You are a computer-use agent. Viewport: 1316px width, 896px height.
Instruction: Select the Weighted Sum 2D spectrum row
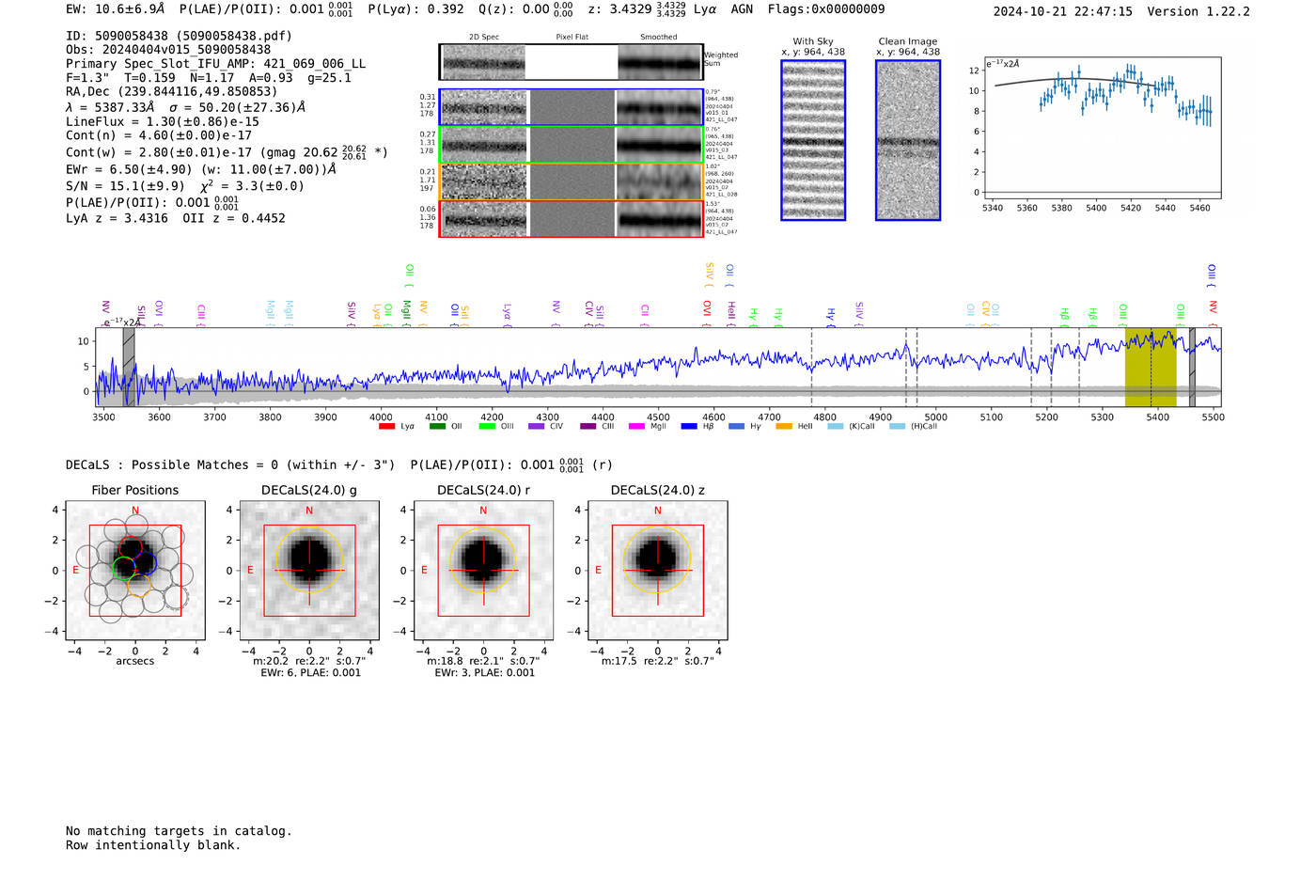pos(572,62)
